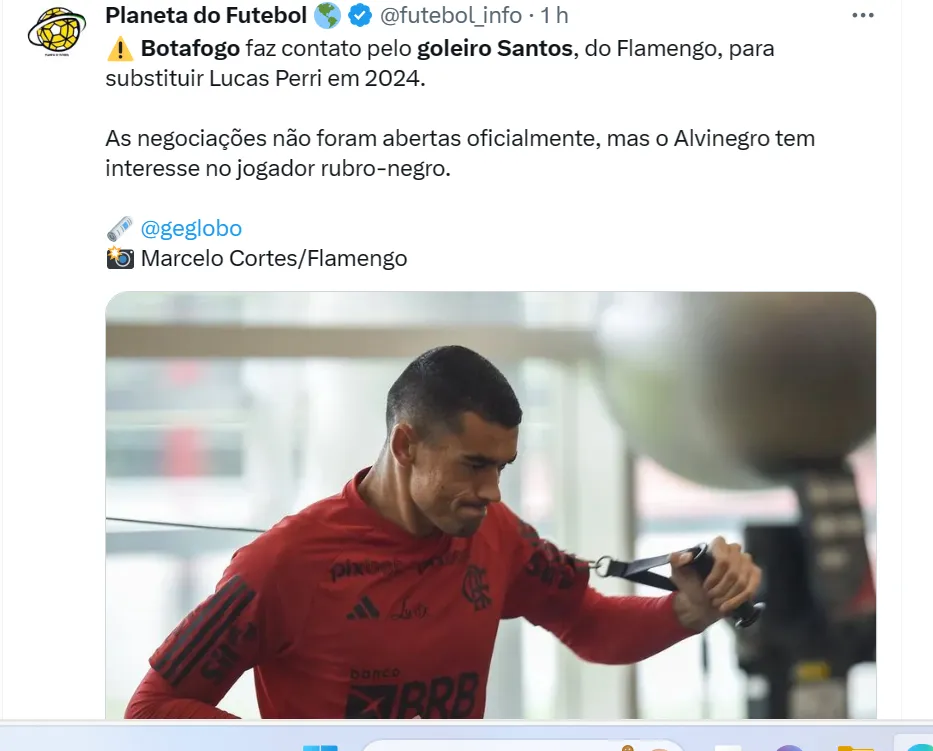The height and width of the screenshot is (751, 933).
Task: Click the purple round taskbar app icon
Action: [x=790, y=747]
